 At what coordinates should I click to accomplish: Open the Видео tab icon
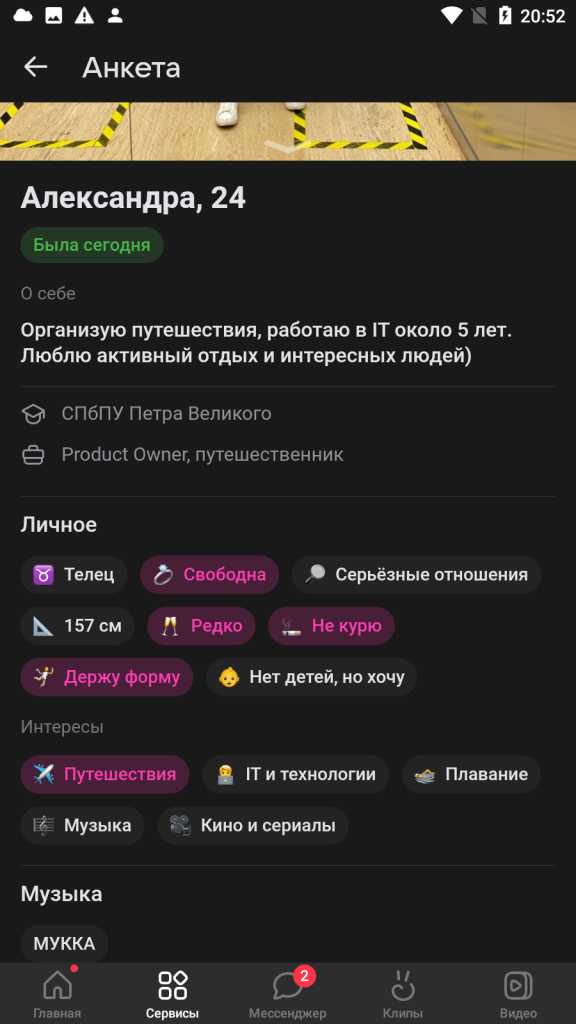[519, 985]
